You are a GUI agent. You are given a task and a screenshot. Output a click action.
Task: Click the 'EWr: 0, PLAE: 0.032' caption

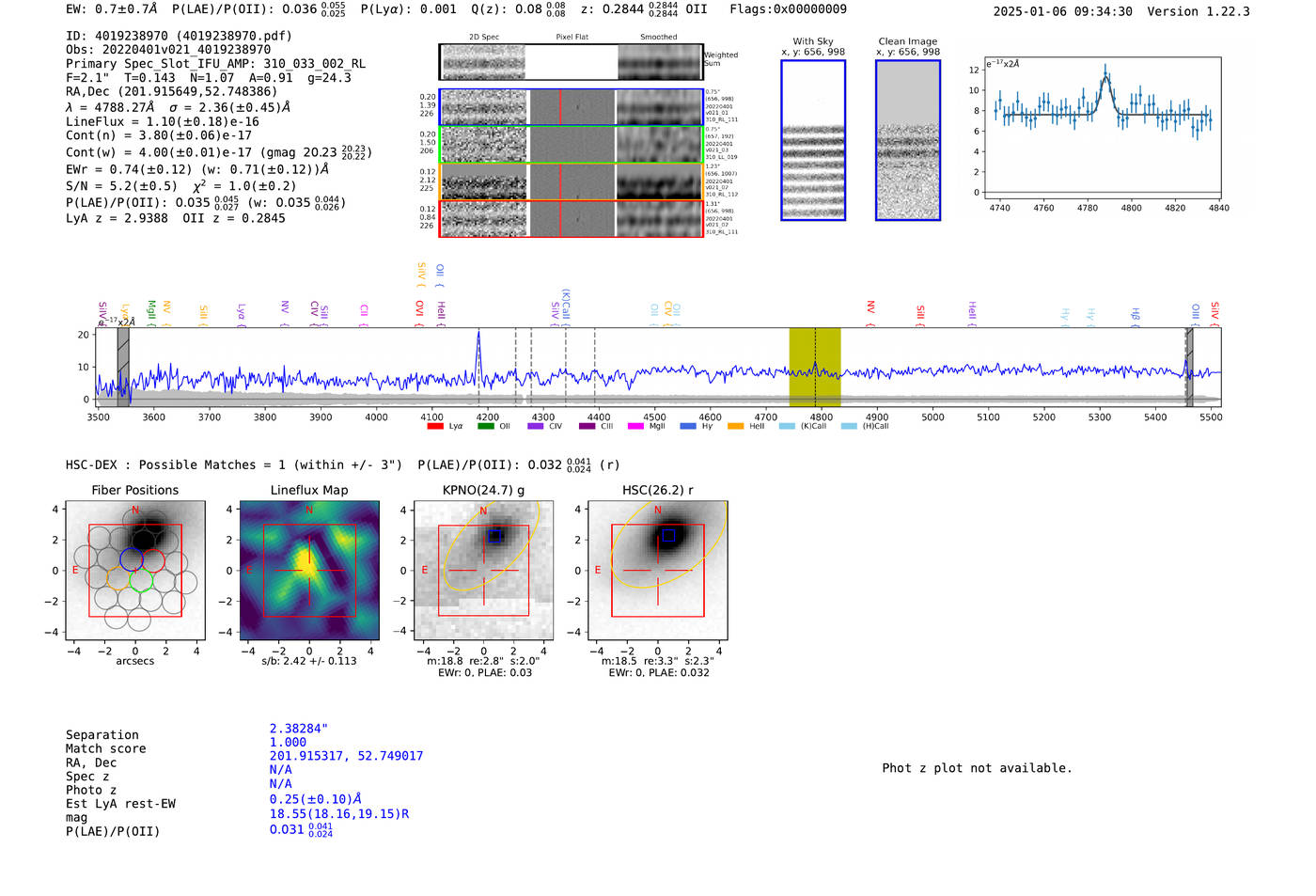pos(659,673)
